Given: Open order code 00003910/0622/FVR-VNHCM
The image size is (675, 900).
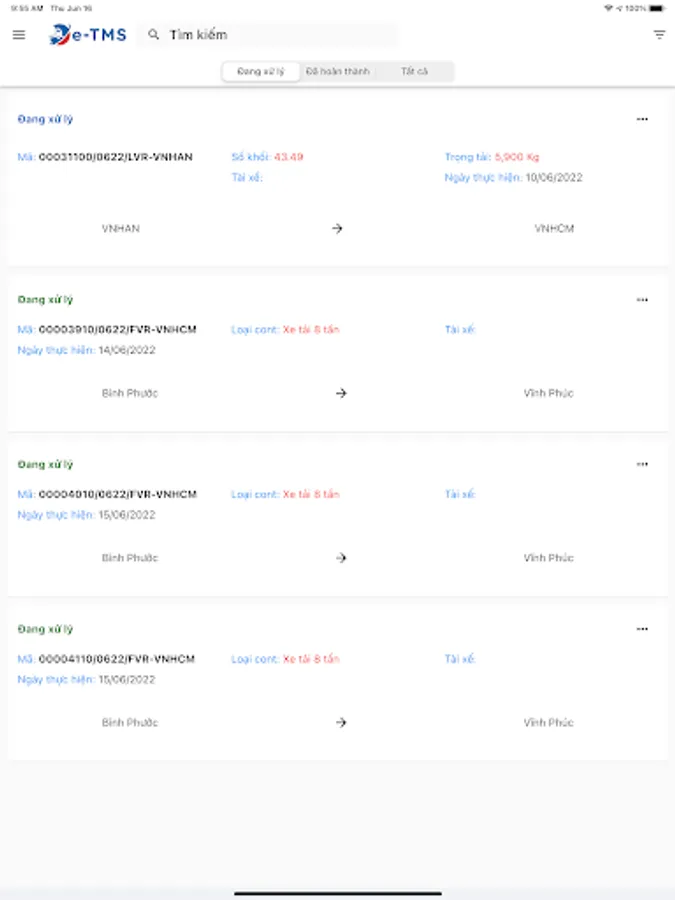Looking at the screenshot, I should [x=117, y=330].
